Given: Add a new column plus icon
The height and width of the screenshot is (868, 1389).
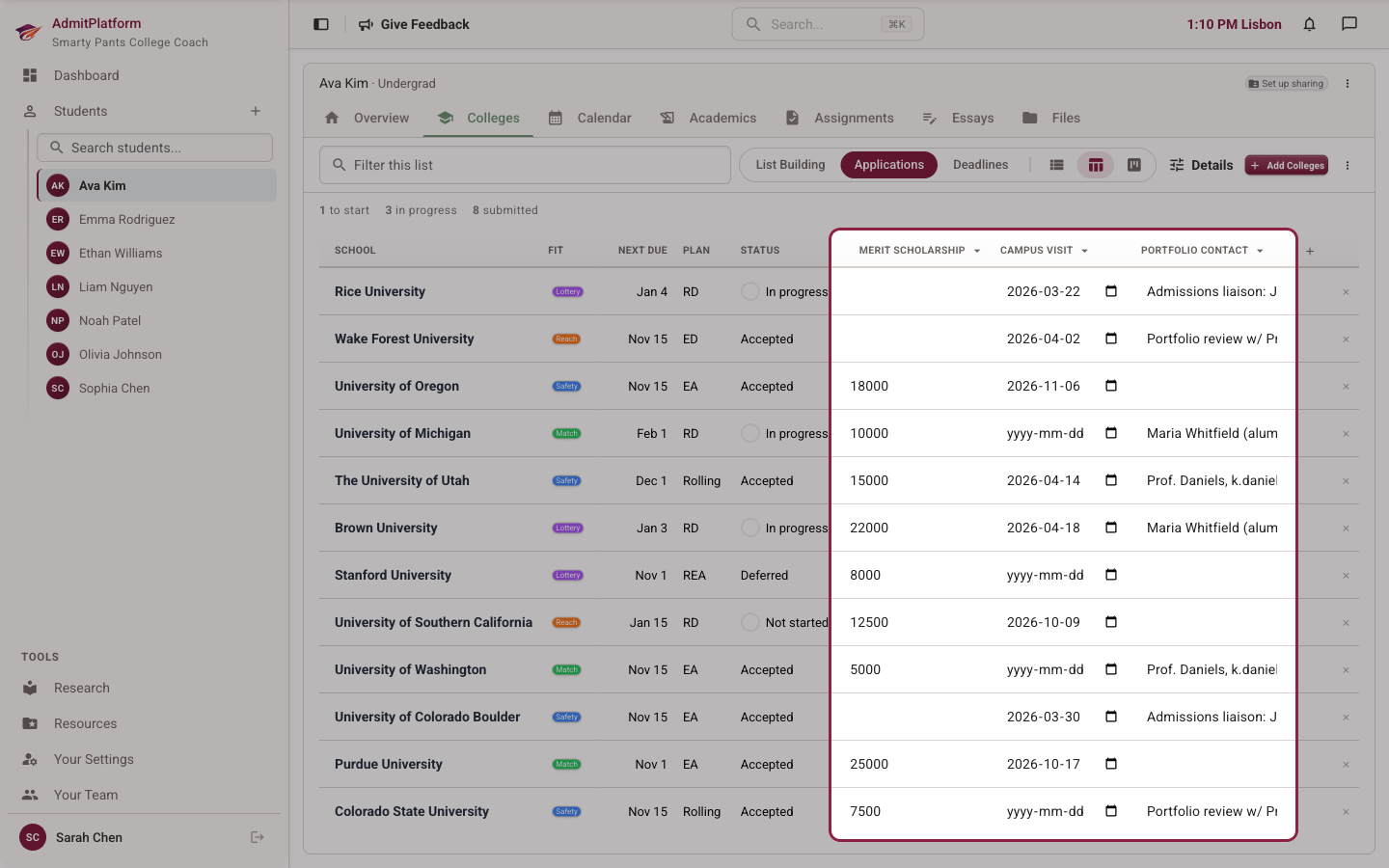Looking at the screenshot, I should tap(1310, 251).
